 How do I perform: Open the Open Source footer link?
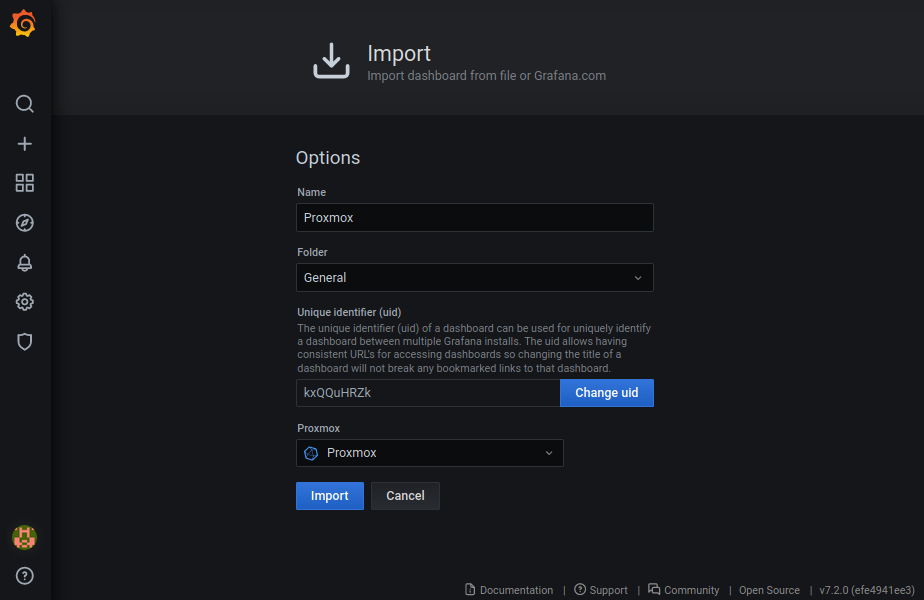769,590
